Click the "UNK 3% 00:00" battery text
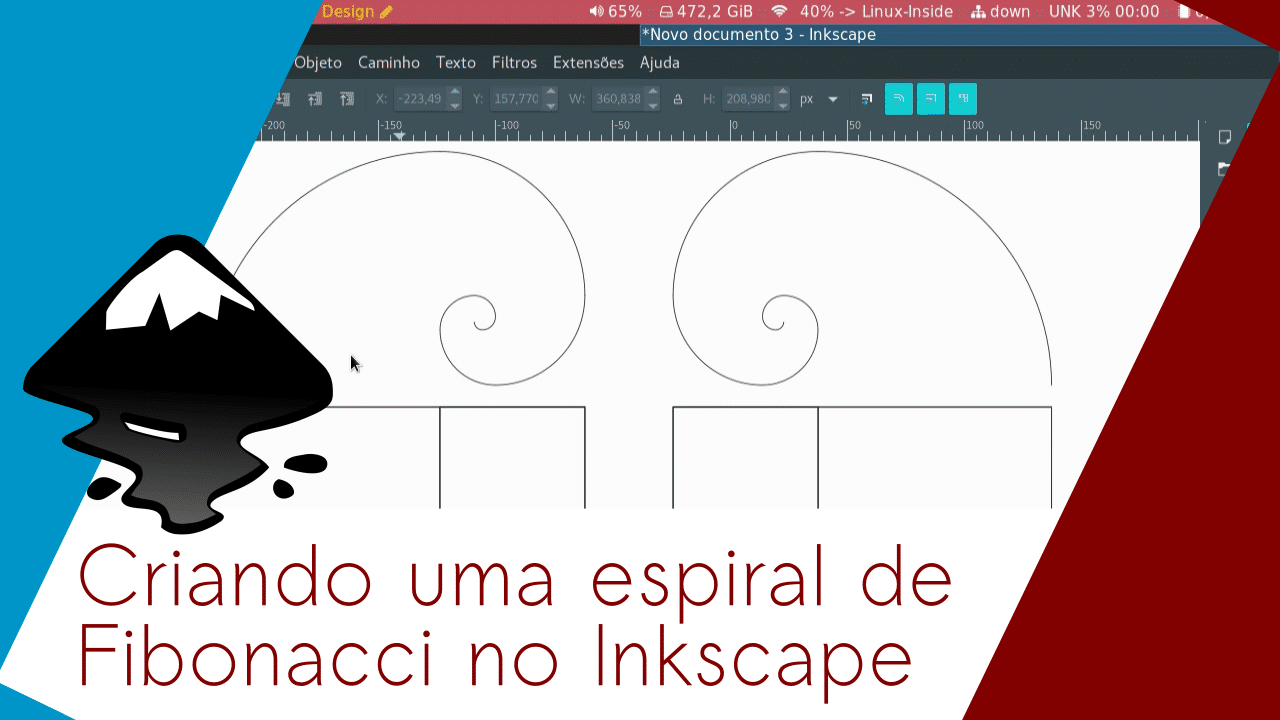1280x720 pixels. (1104, 11)
